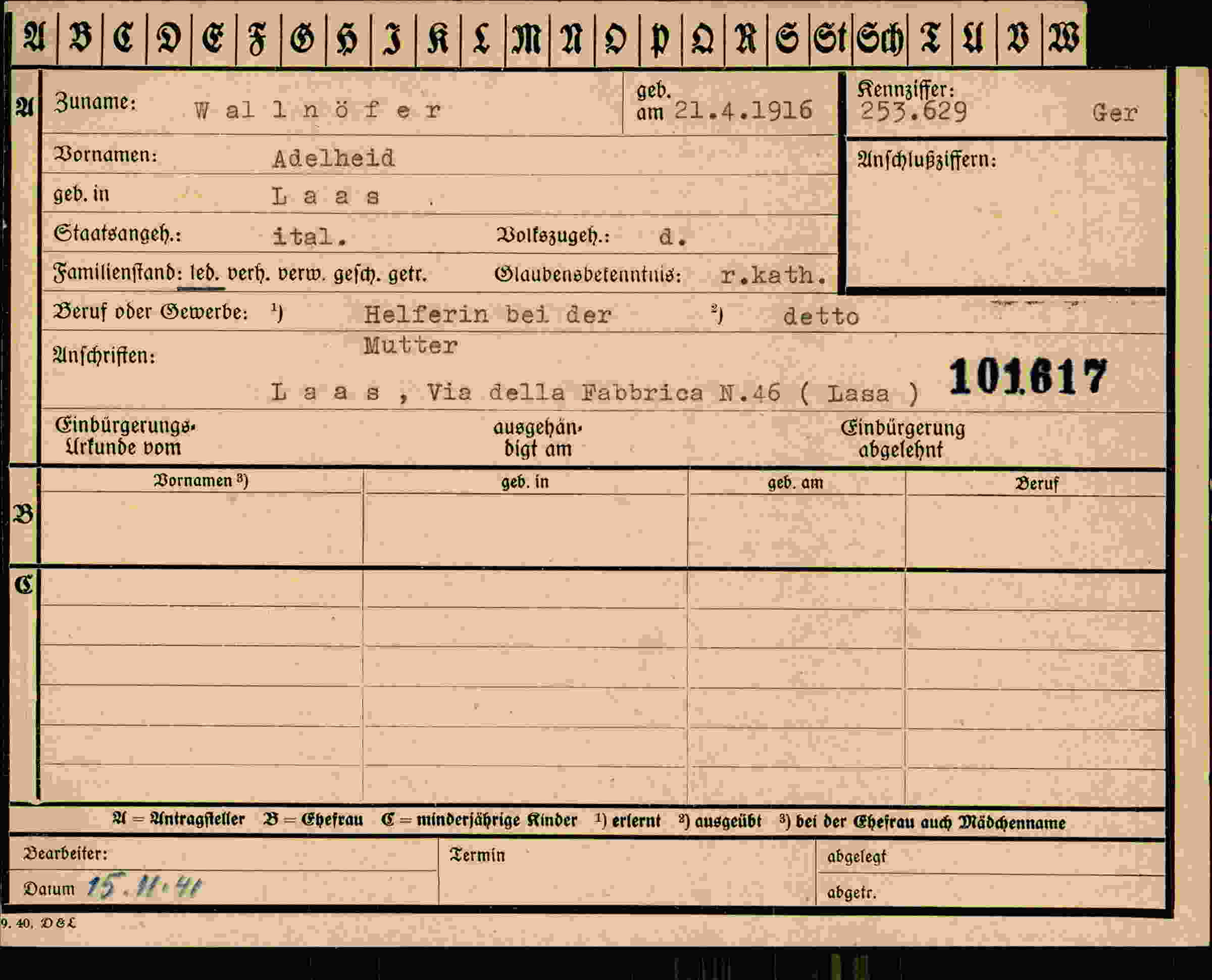Click the "verh." marital option
The width and height of the screenshot is (1212, 980).
point(248,274)
